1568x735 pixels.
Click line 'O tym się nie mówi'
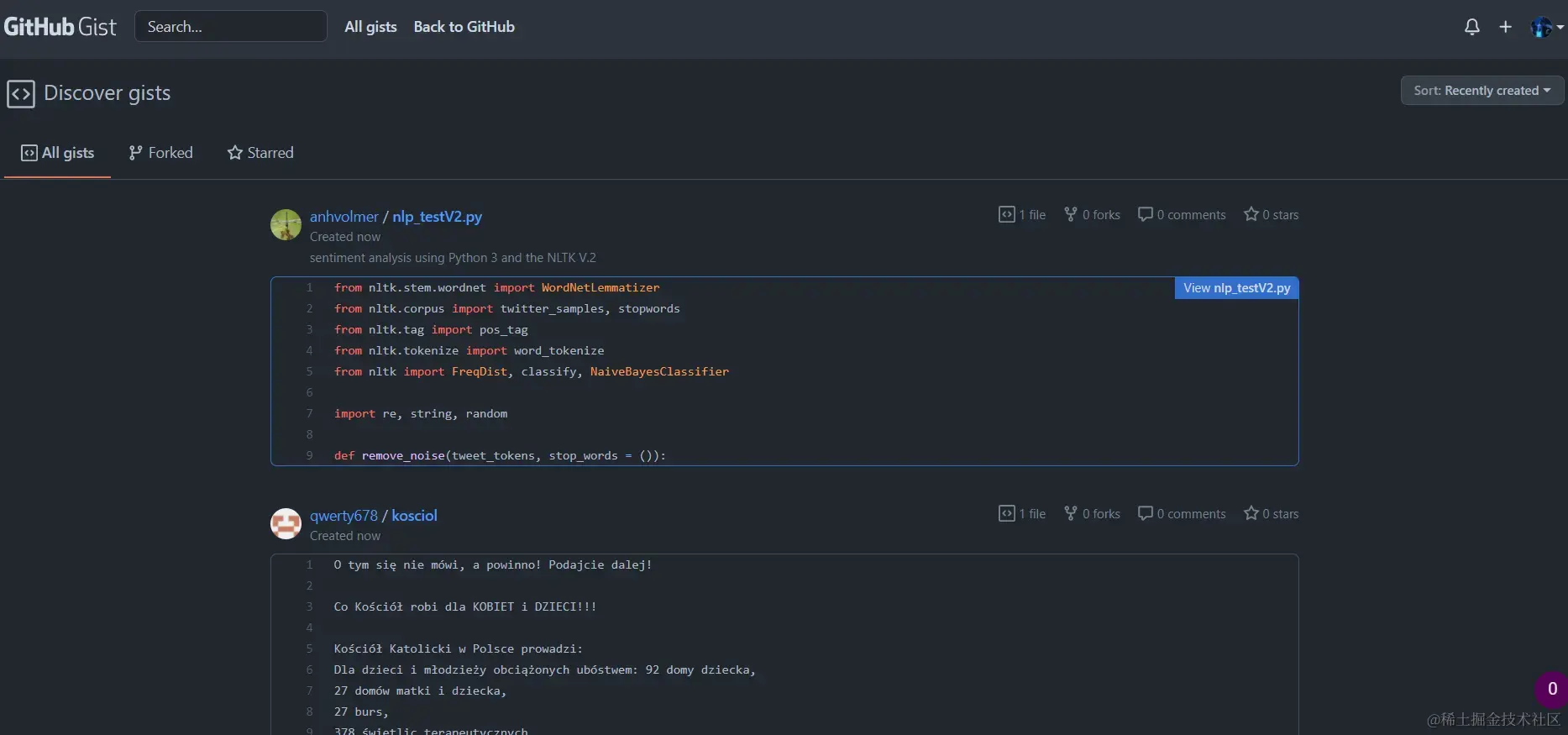[493, 565]
